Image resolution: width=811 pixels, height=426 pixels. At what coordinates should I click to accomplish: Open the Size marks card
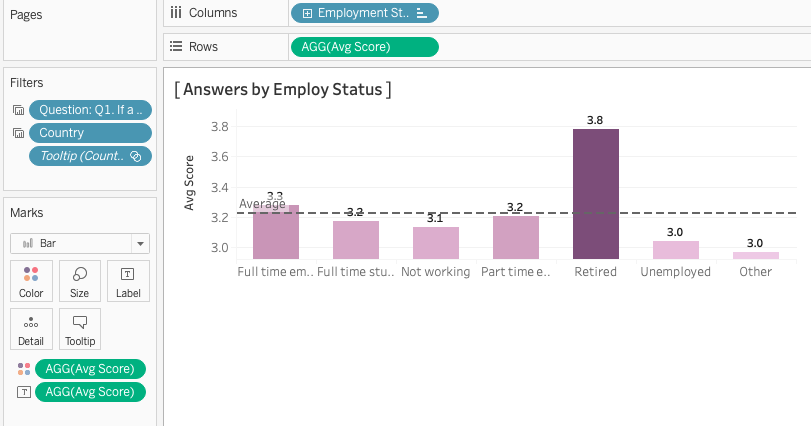[80, 281]
